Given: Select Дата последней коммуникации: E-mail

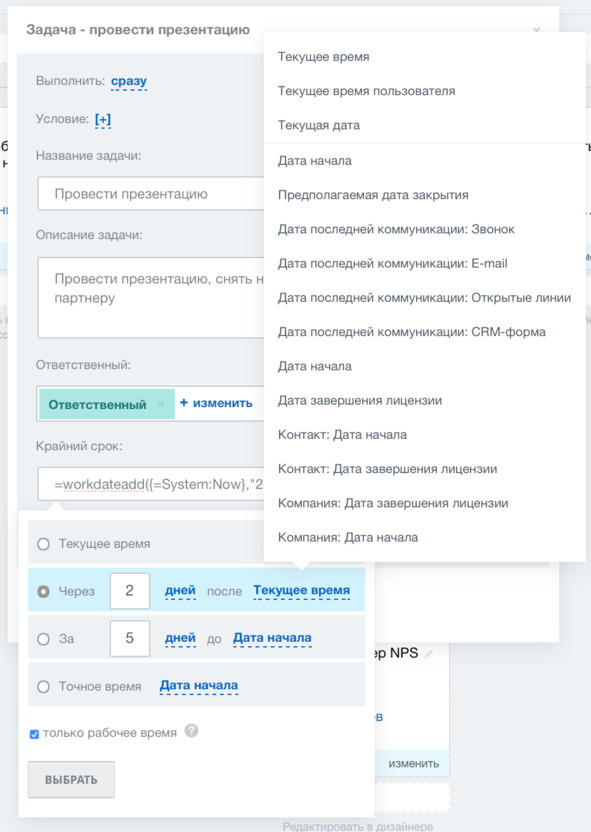Looking at the screenshot, I should pos(393,263).
